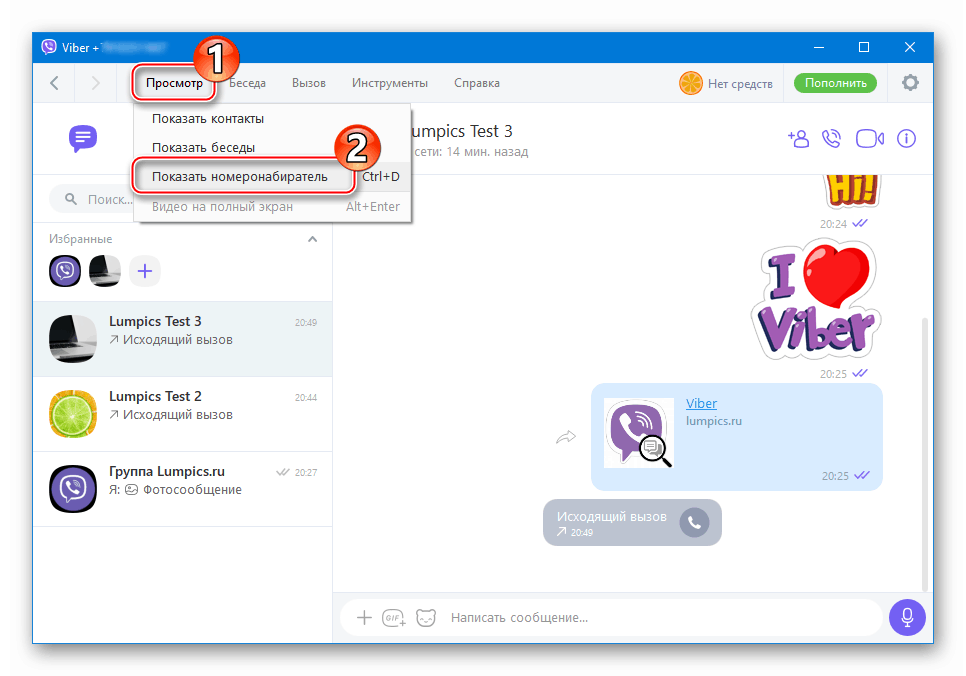This screenshot has width=966, height=676.
Task: Open conversation info panel
Action: tap(906, 139)
